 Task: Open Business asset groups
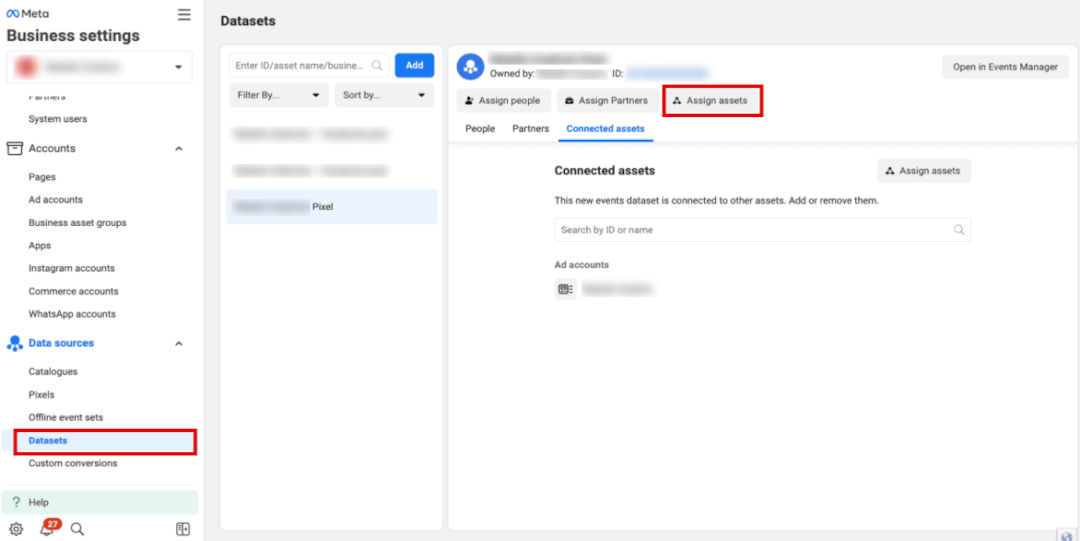click(77, 223)
